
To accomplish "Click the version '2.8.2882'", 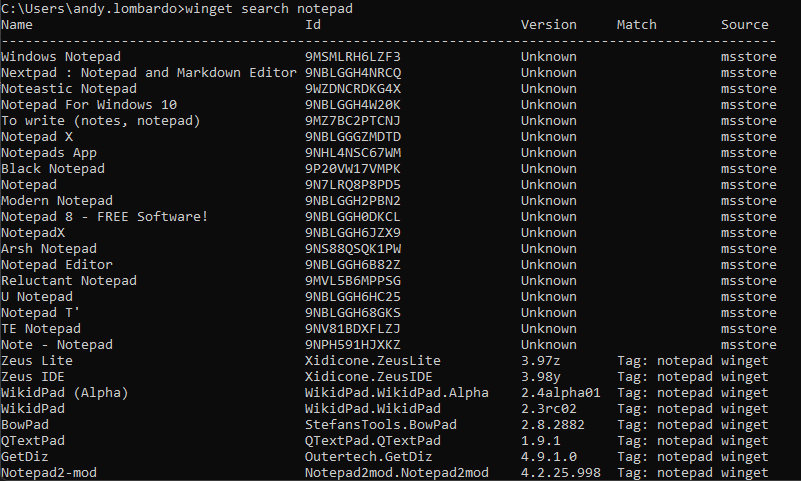I will coord(553,425).
